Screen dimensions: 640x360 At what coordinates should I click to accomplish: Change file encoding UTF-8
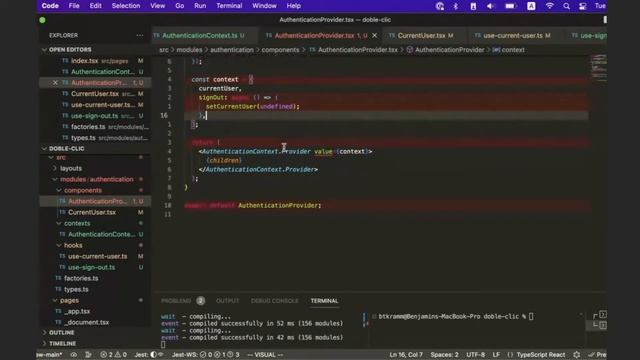click(x=476, y=355)
